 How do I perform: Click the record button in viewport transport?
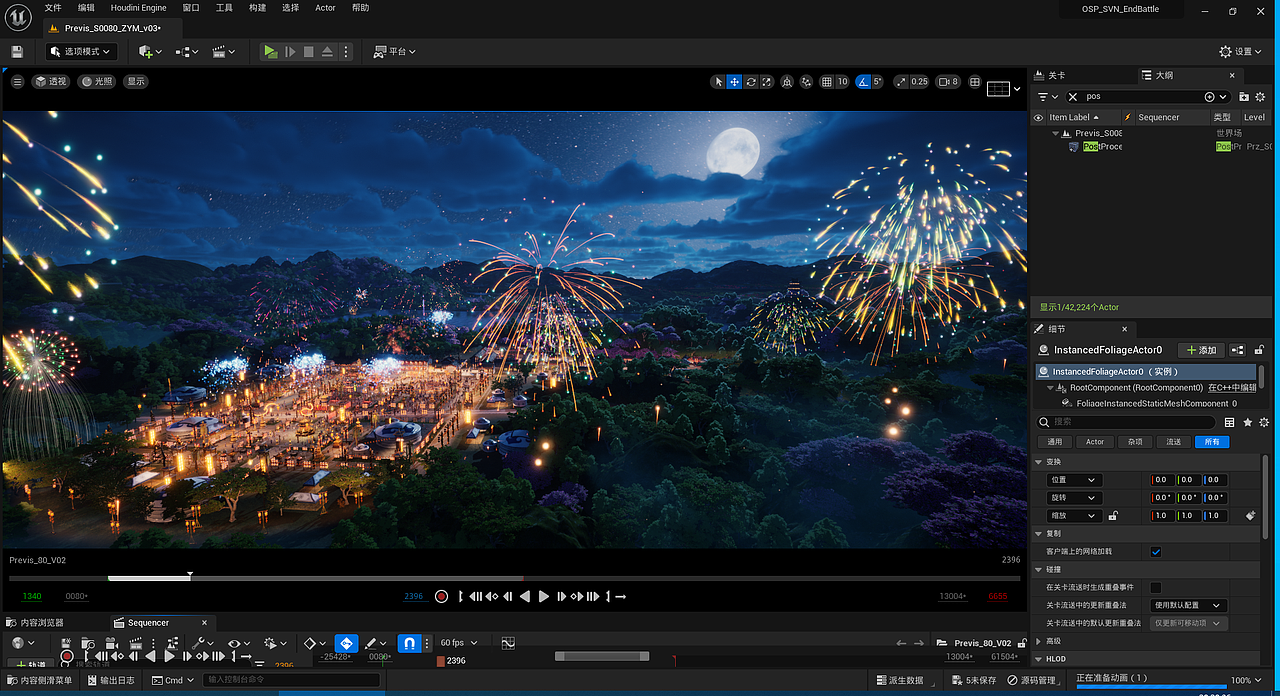pyautogui.click(x=441, y=596)
